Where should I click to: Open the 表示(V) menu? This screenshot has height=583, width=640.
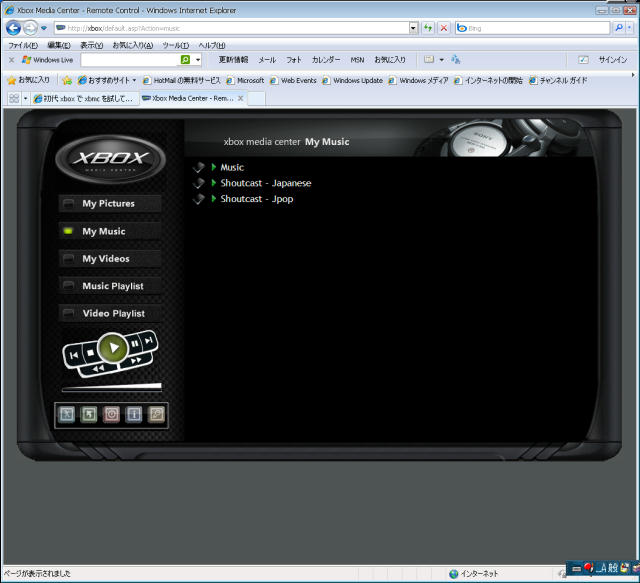(x=91, y=45)
